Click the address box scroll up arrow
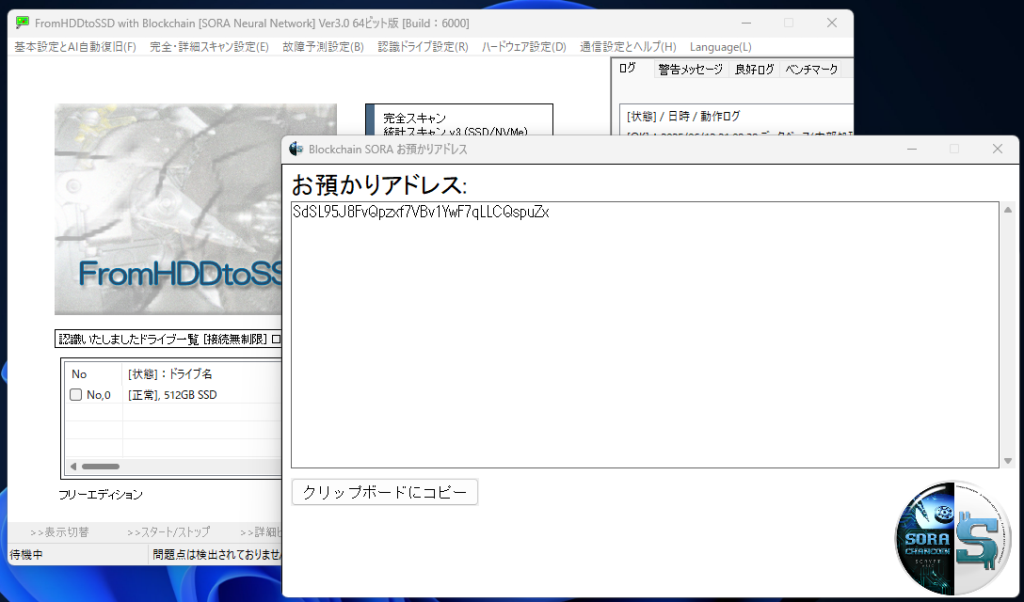1024x602 pixels. [1008, 210]
